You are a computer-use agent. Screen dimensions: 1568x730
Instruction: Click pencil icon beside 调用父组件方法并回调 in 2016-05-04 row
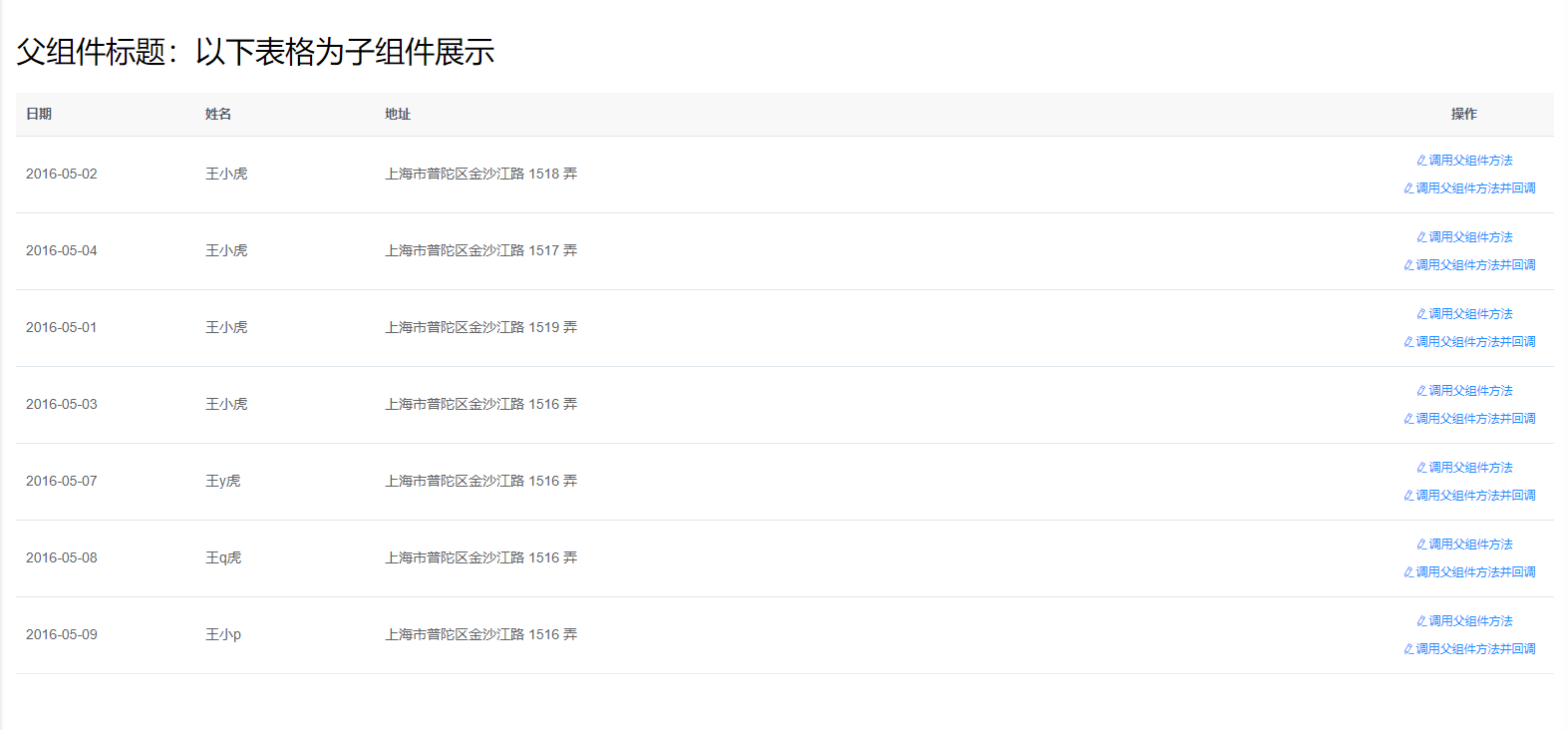[x=1409, y=265]
